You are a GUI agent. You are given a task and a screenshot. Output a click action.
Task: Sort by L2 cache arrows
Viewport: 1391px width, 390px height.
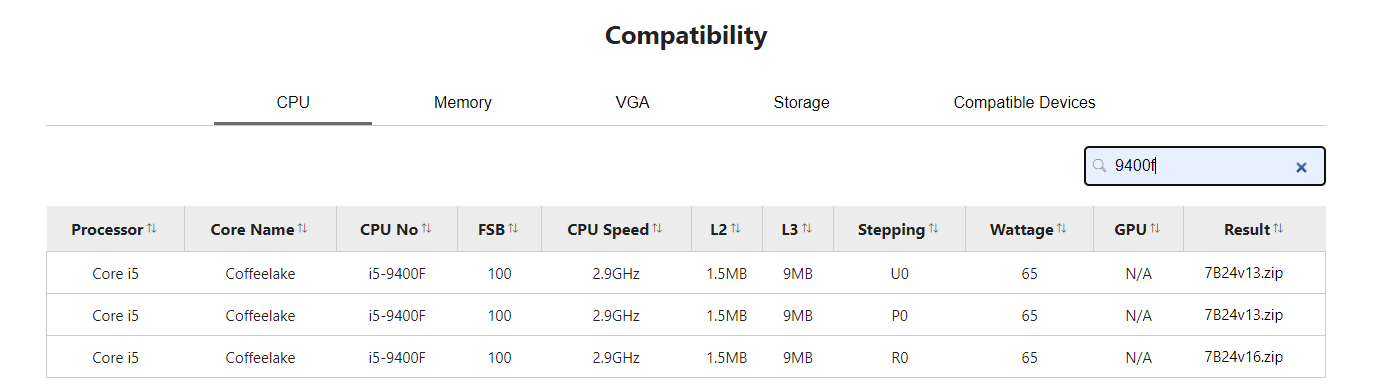point(736,229)
